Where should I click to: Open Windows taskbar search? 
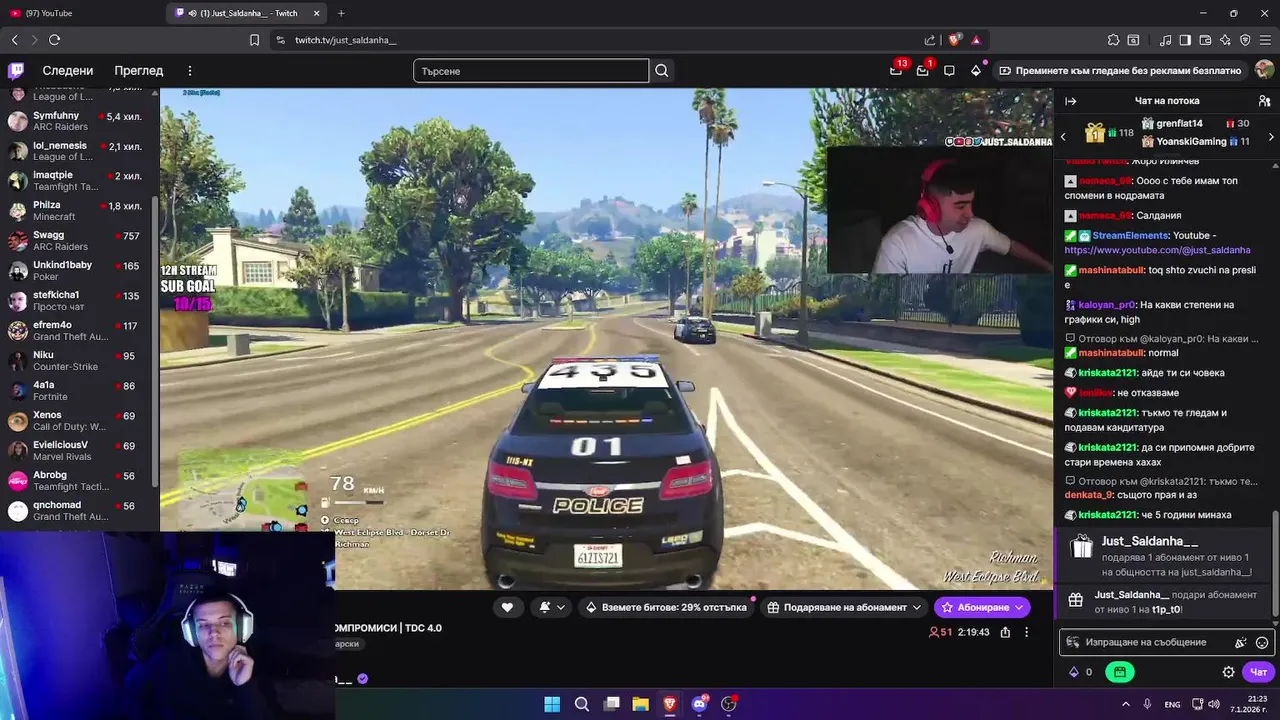click(x=581, y=704)
